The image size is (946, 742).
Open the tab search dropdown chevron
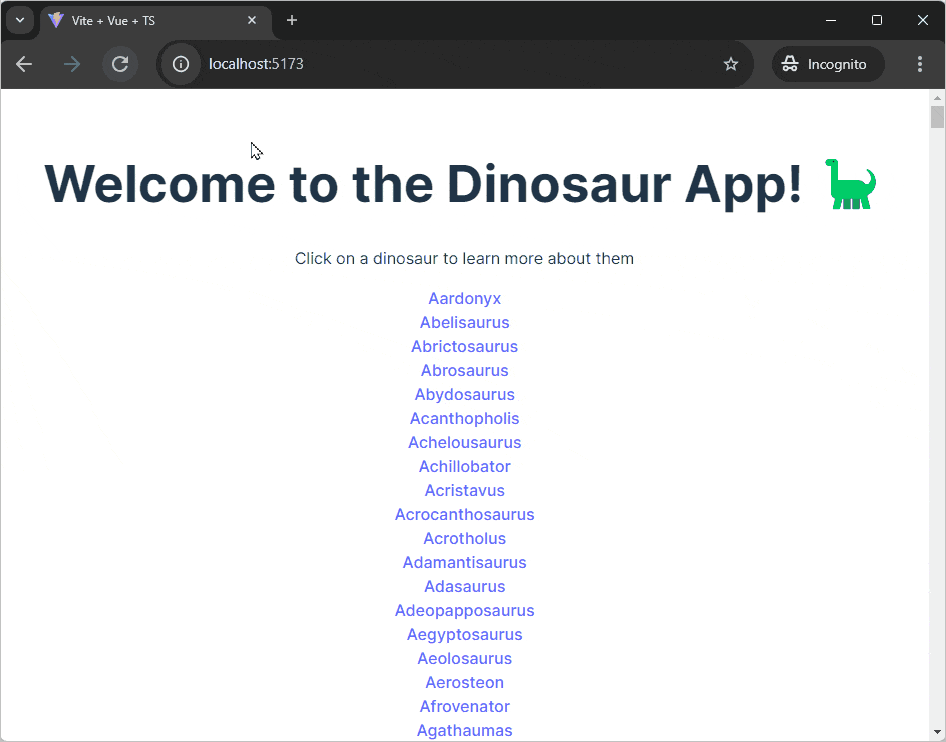pyautogui.click(x=20, y=20)
